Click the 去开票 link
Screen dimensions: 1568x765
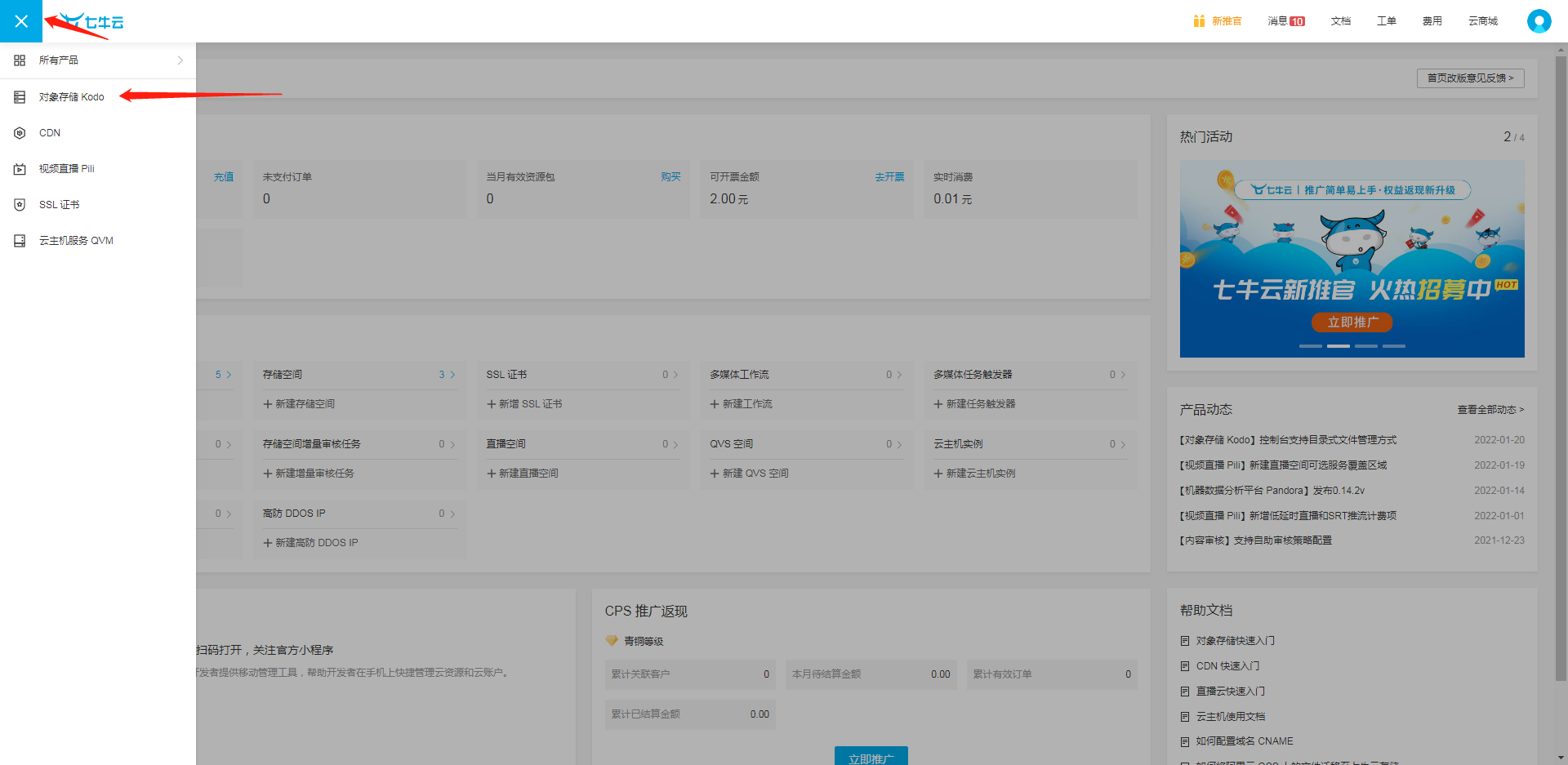click(x=890, y=177)
